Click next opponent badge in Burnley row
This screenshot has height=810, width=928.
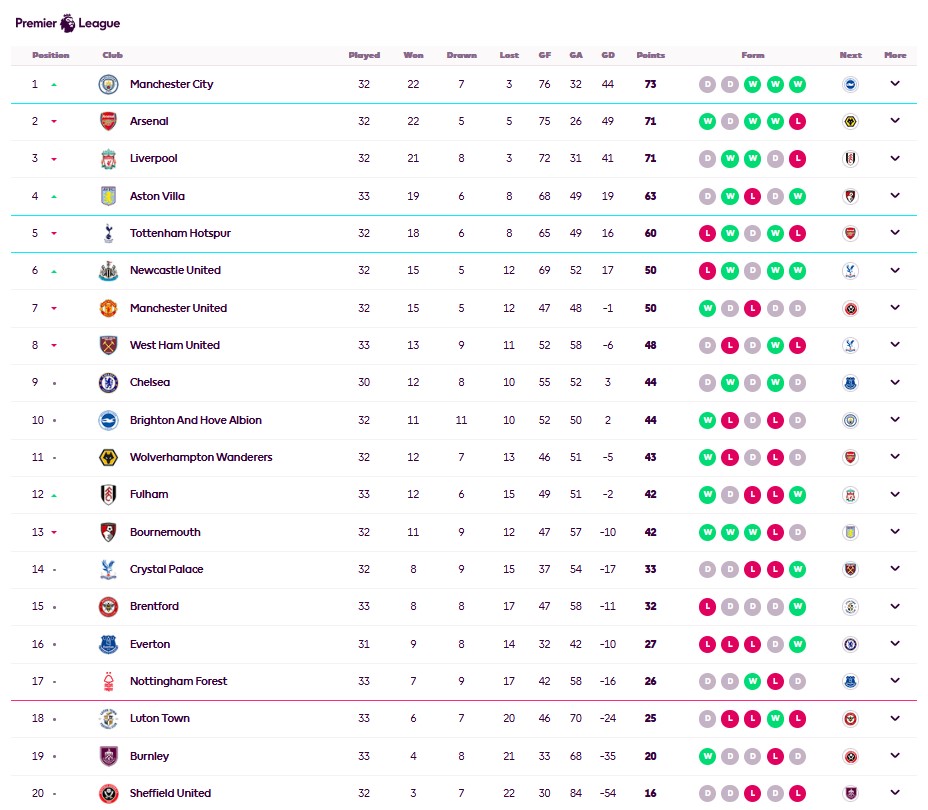850,756
